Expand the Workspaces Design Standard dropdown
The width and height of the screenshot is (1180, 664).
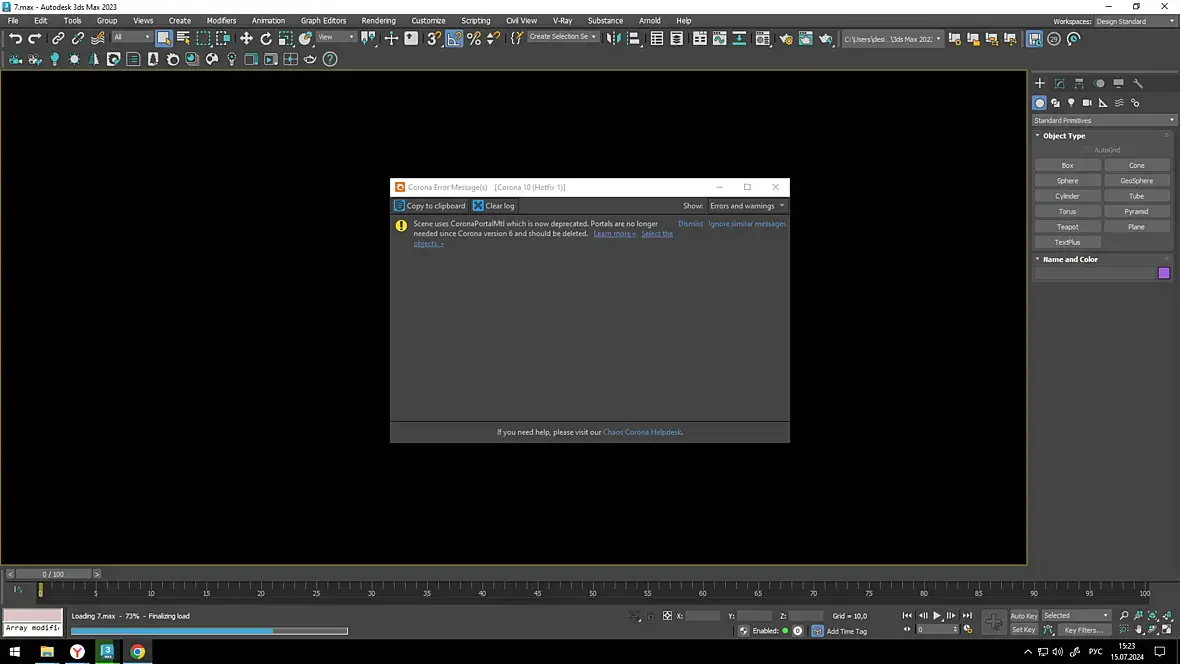(x=1135, y=21)
